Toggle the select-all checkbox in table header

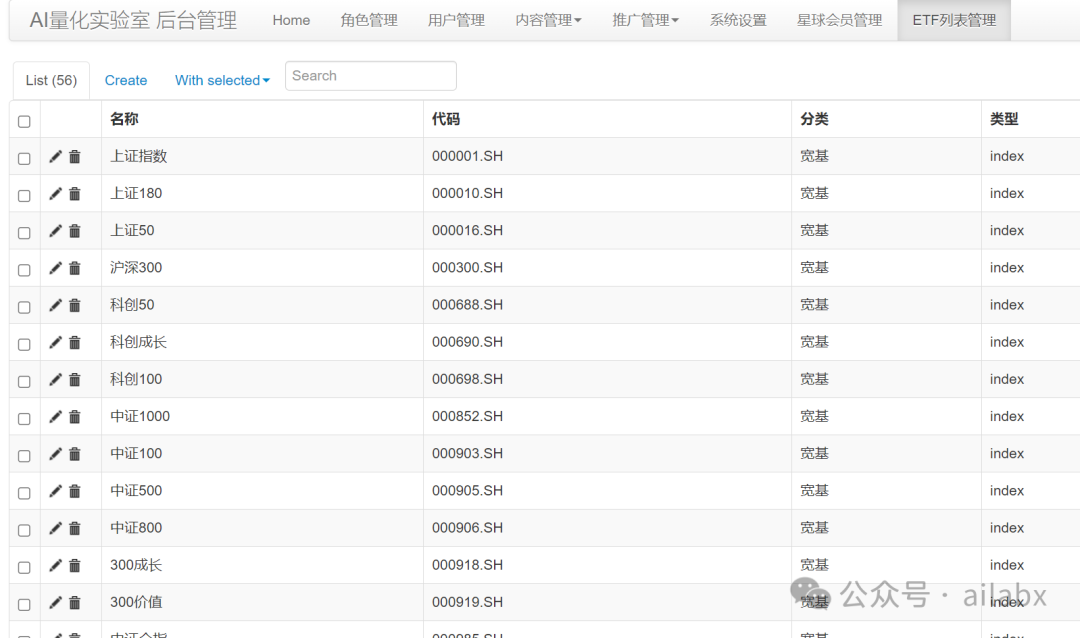coord(24,121)
